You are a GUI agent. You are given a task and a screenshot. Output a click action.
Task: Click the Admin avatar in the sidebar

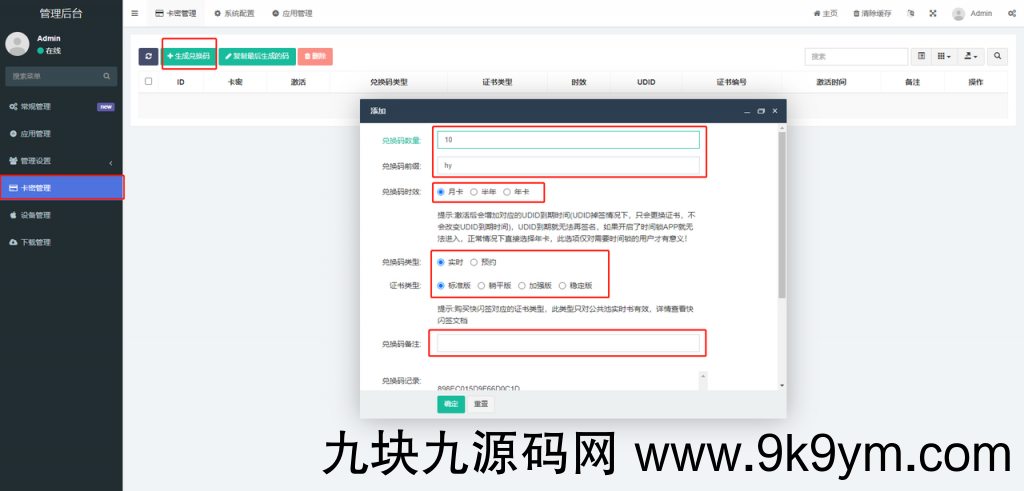[17, 44]
